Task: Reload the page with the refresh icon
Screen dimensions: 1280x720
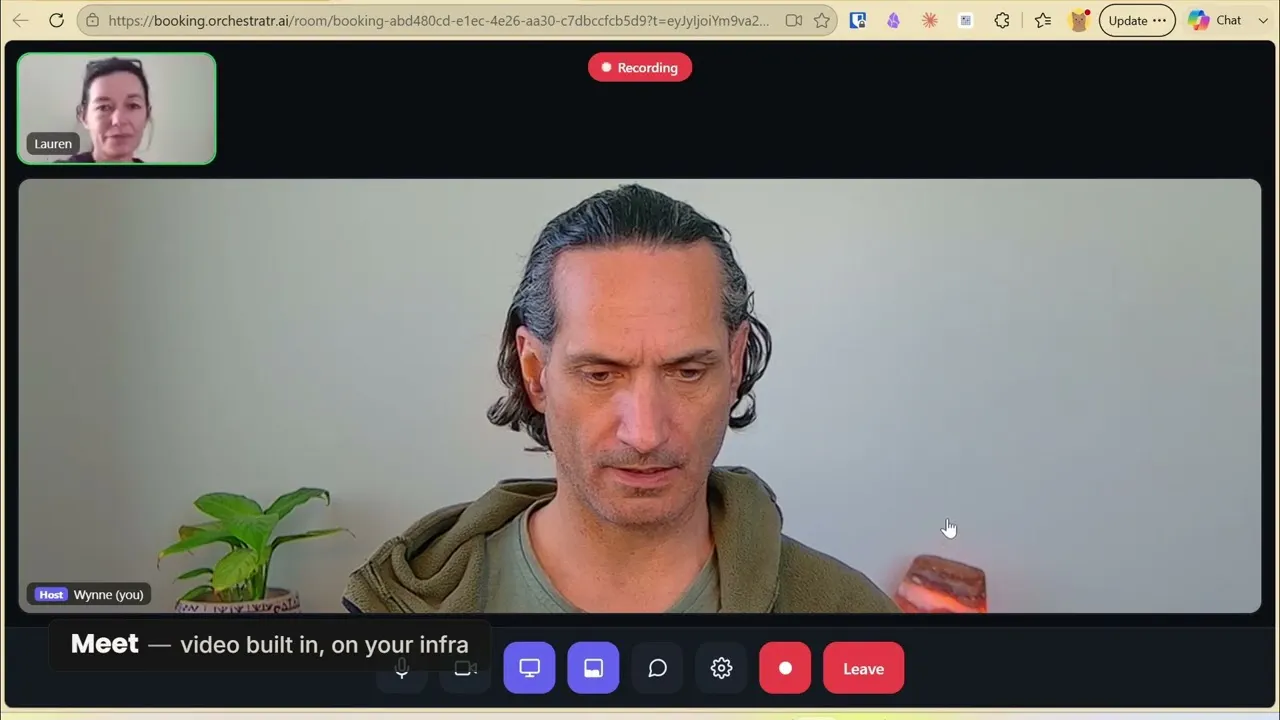Action: 56,20
